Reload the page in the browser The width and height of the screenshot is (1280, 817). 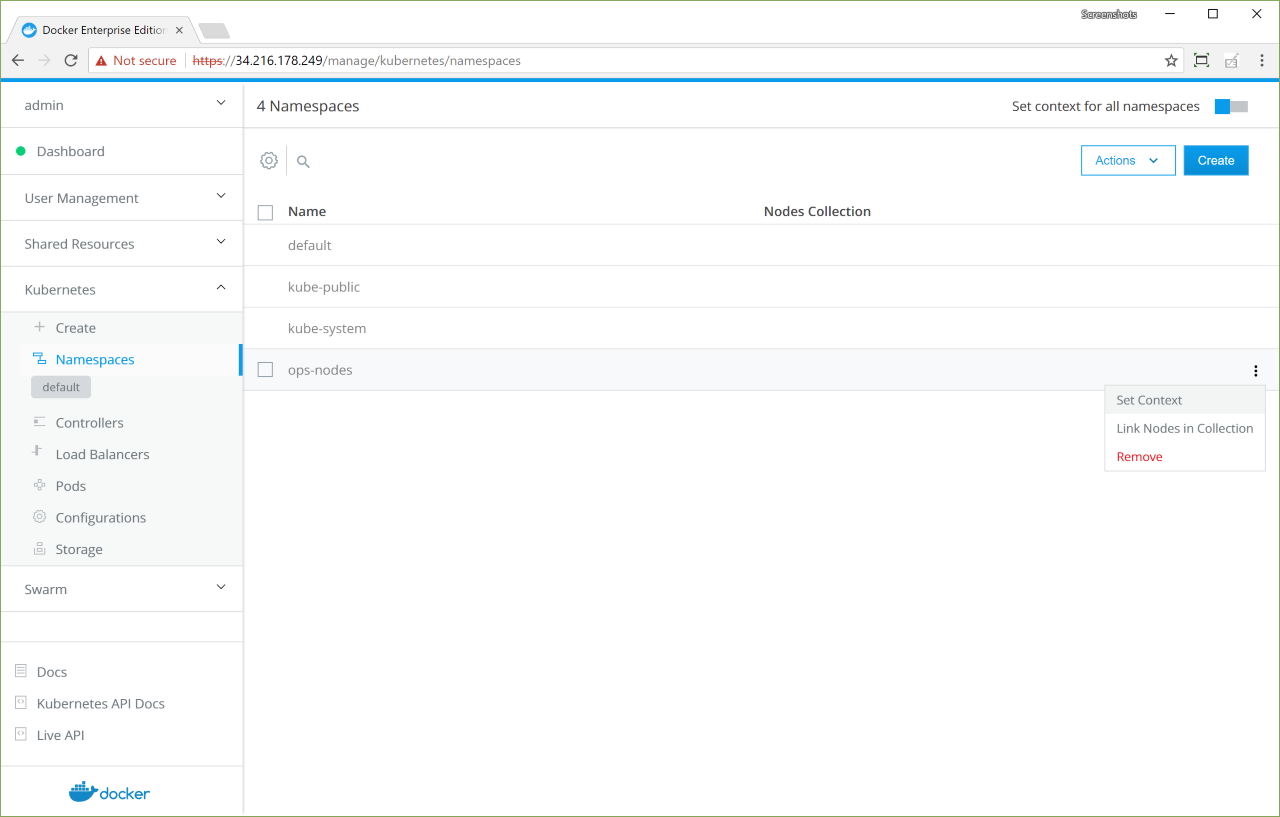click(x=71, y=61)
